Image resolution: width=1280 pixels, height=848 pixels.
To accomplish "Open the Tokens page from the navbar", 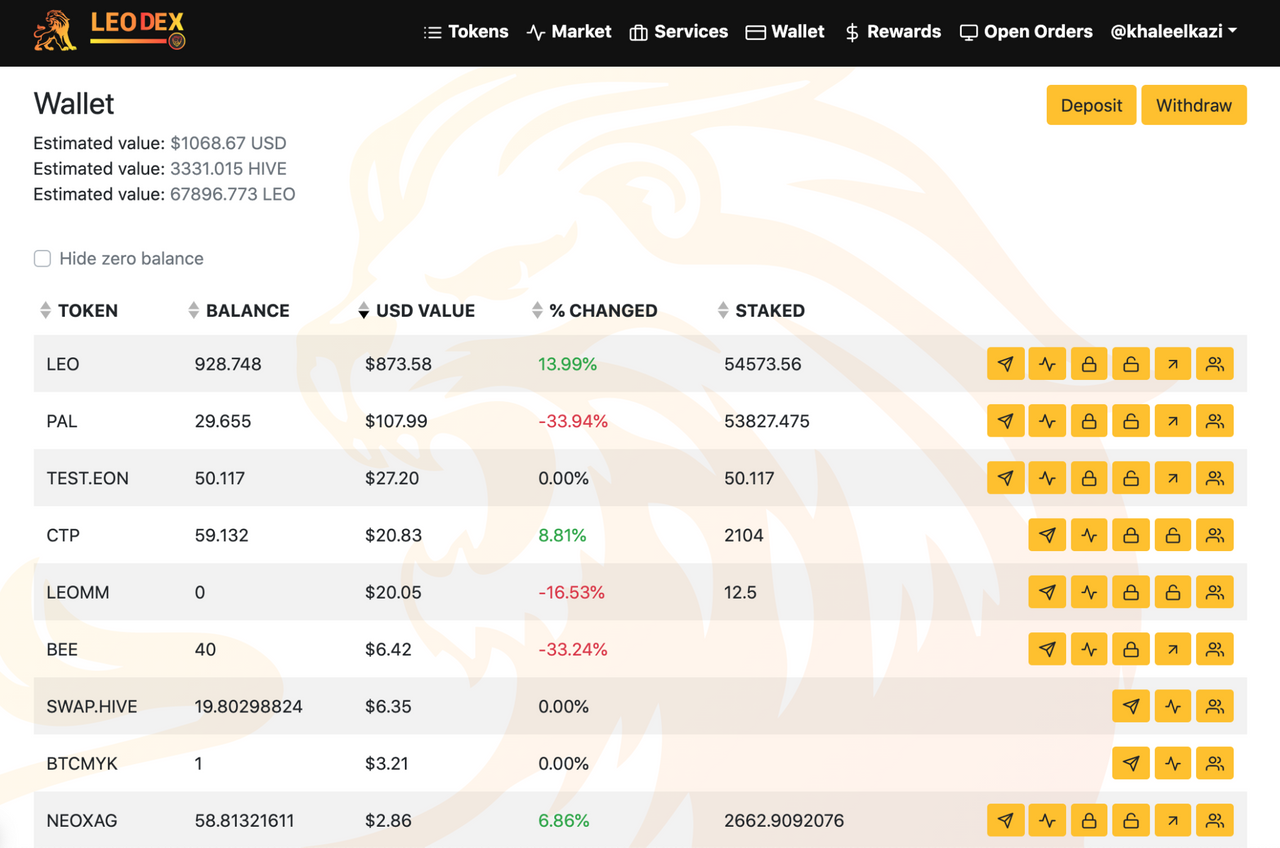I will point(466,31).
